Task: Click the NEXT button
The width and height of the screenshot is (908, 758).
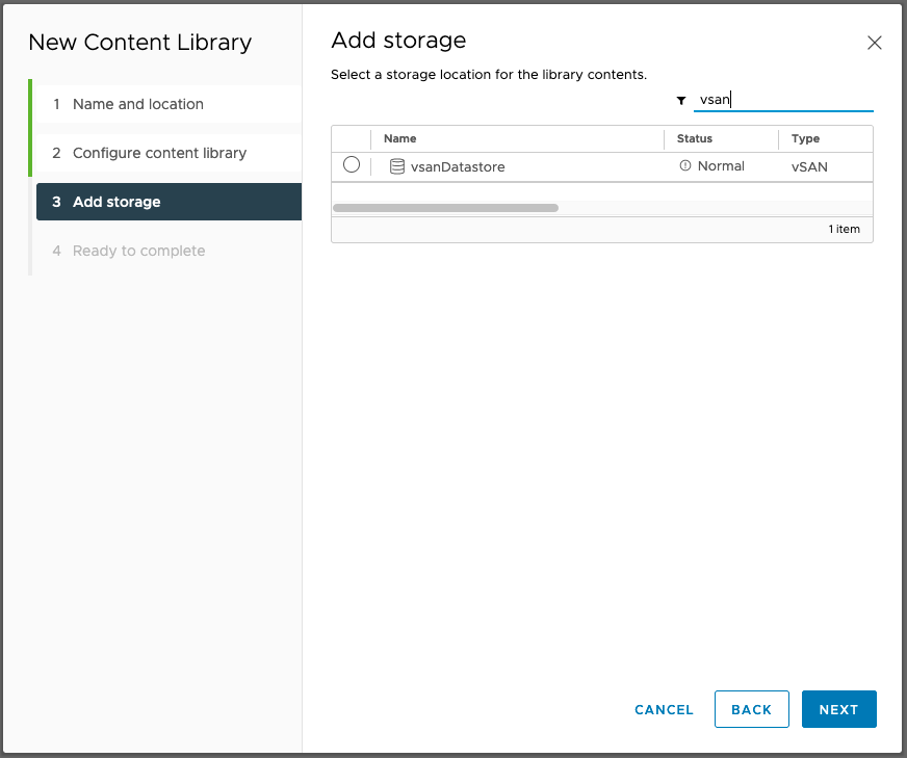Action: coord(839,709)
